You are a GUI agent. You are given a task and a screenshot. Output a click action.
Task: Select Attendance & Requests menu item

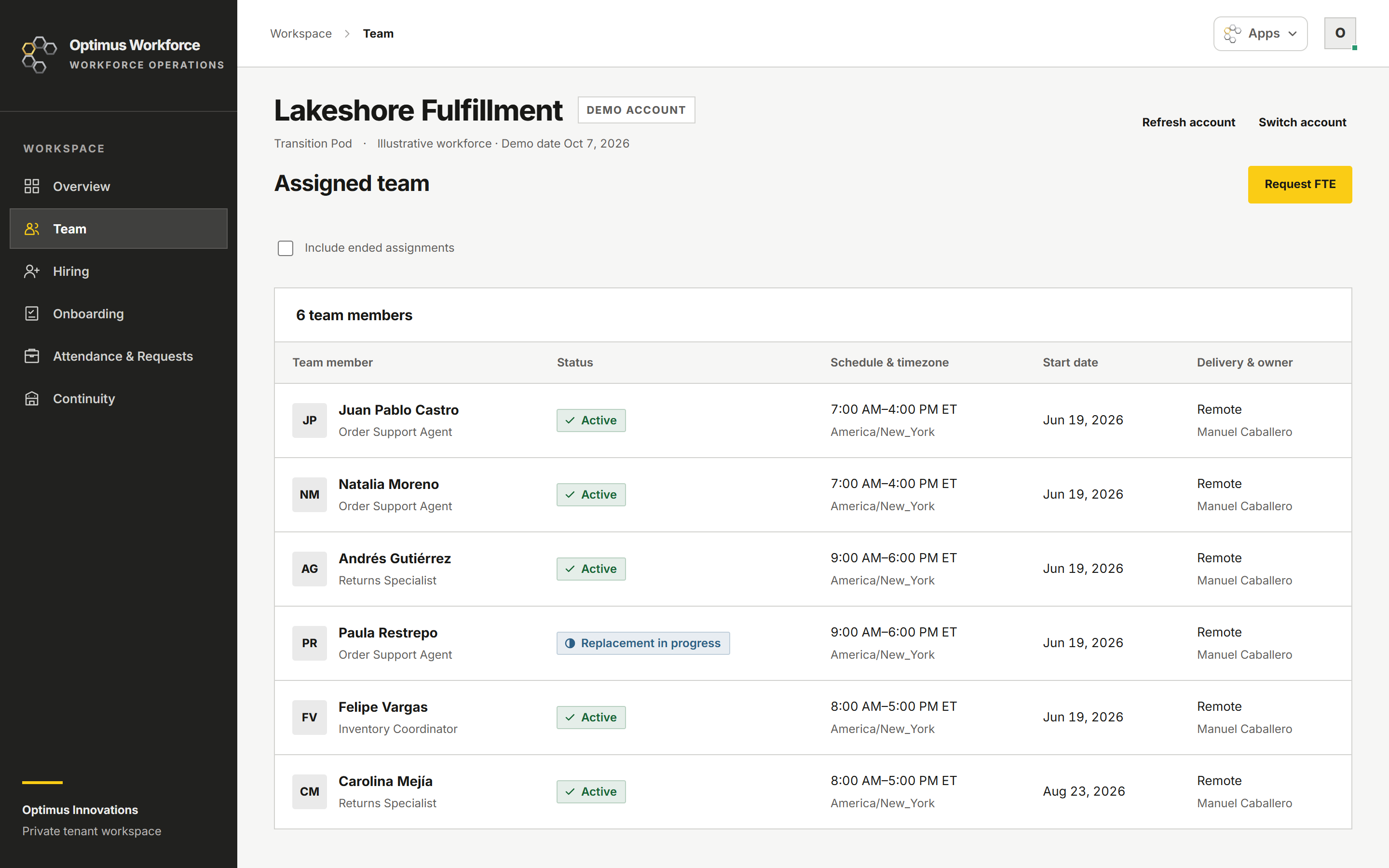[119, 356]
